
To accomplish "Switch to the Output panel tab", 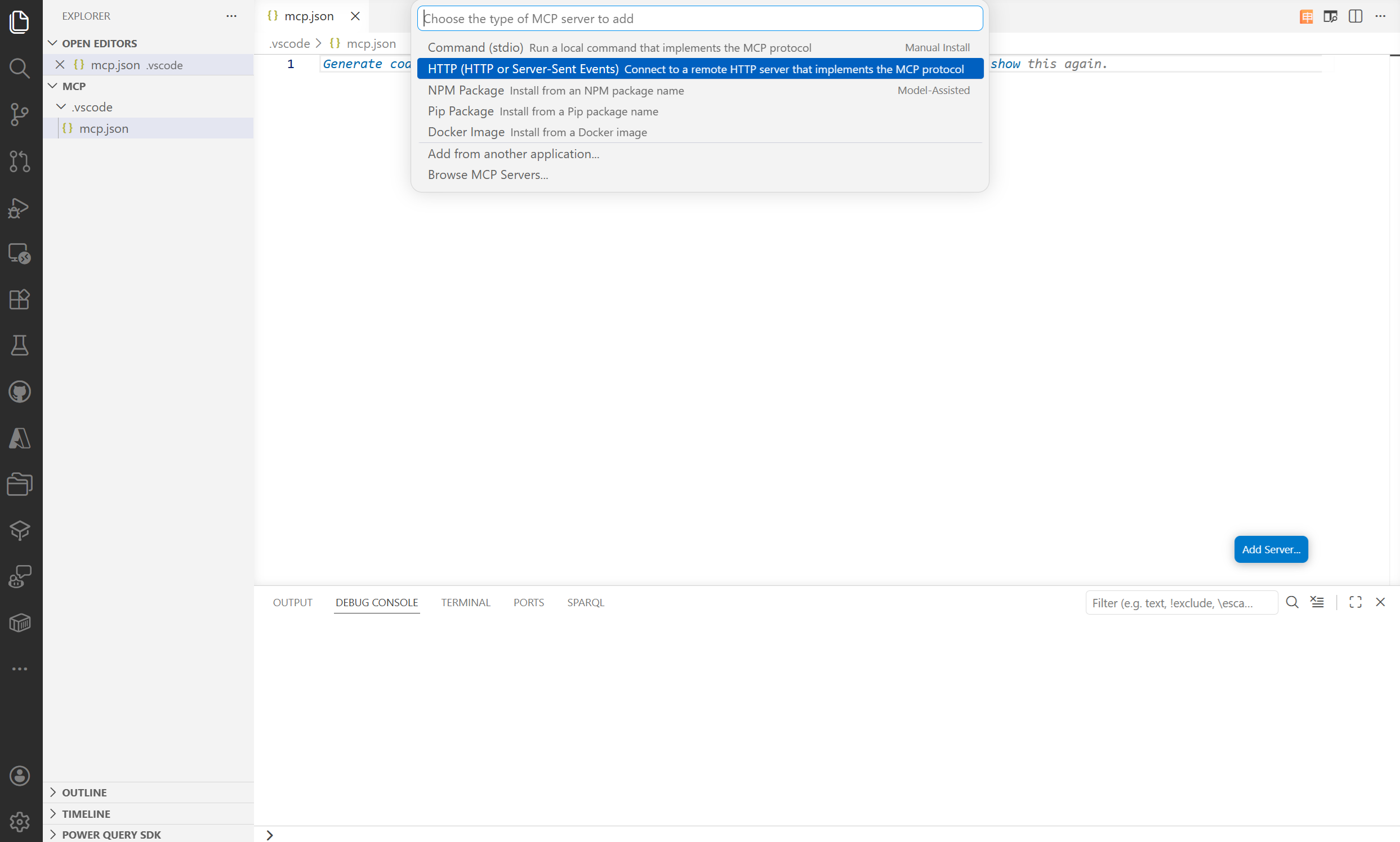I will (292, 603).
